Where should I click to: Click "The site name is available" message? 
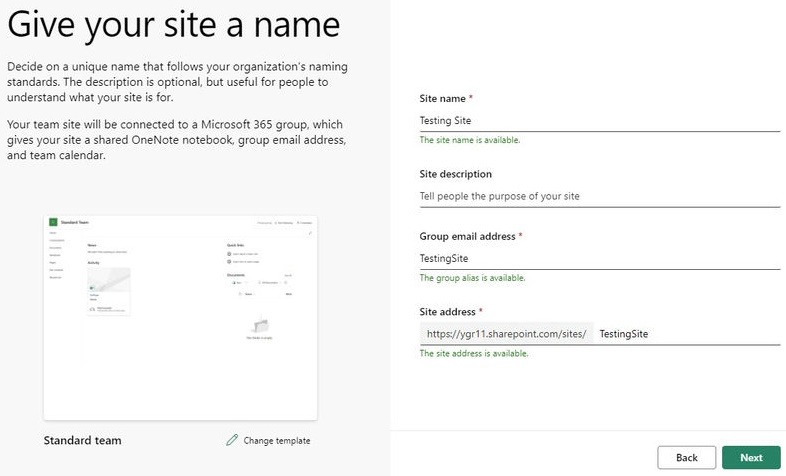click(x=469, y=140)
